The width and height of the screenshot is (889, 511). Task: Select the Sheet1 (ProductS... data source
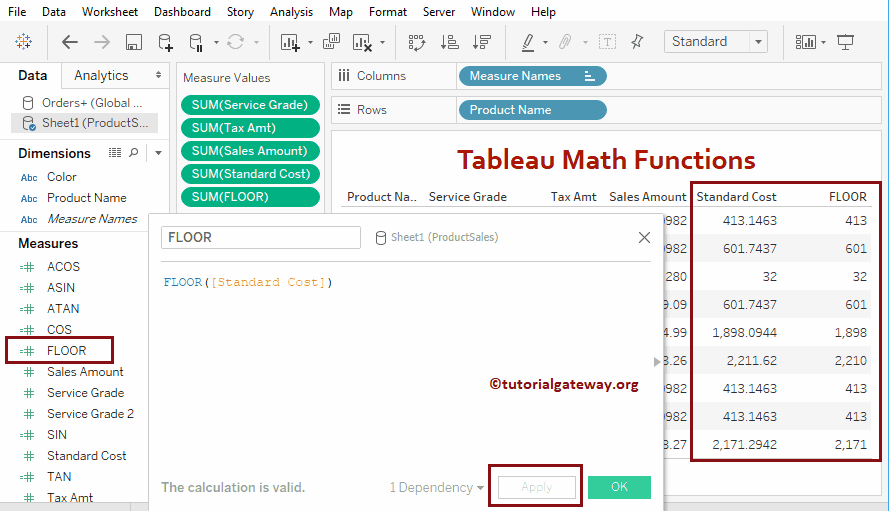84,123
